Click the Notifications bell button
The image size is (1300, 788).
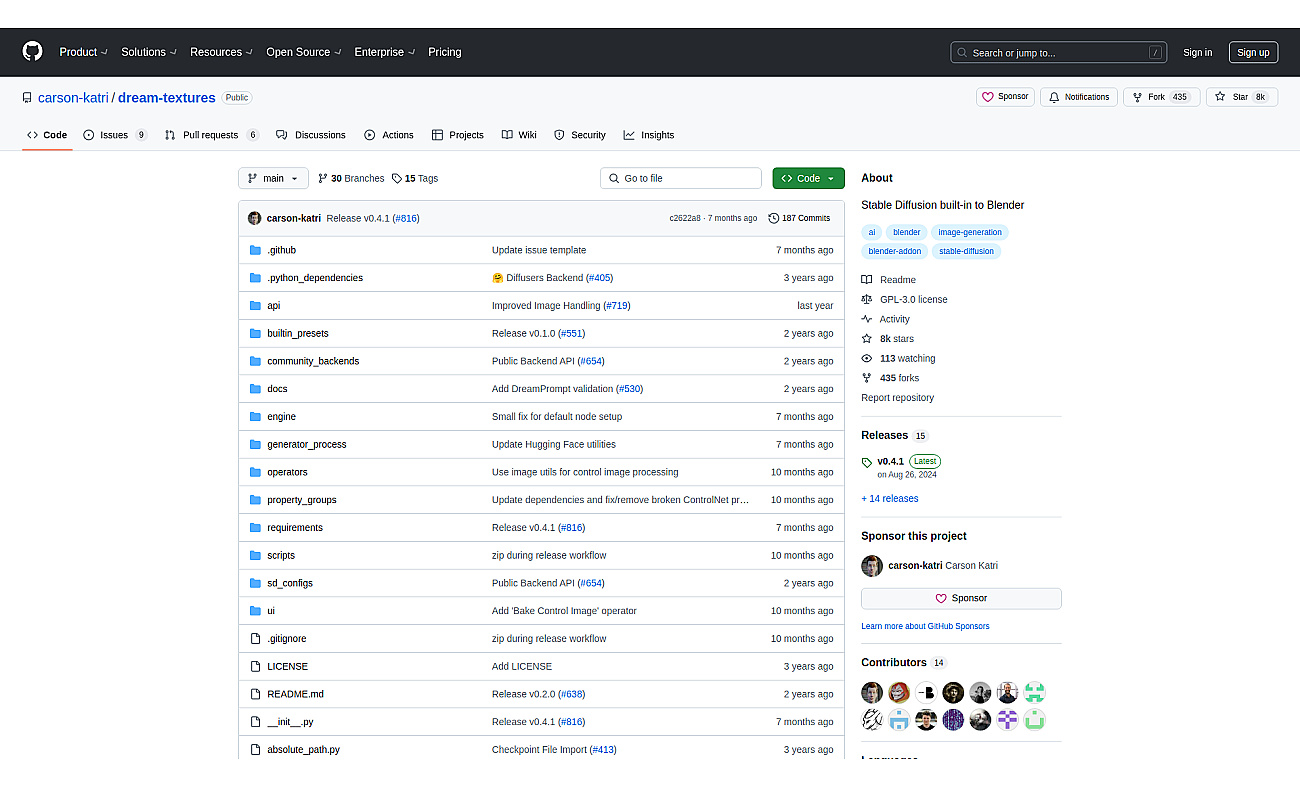1078,97
